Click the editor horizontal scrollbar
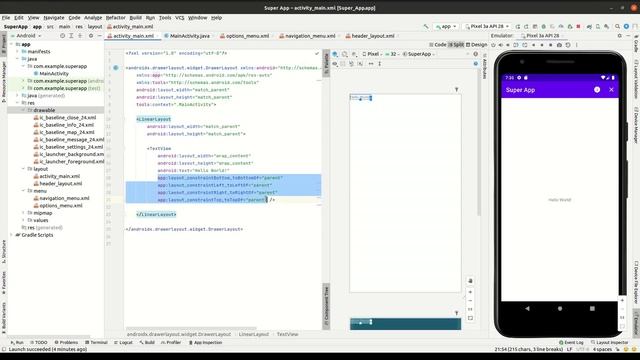 click(x=191, y=328)
